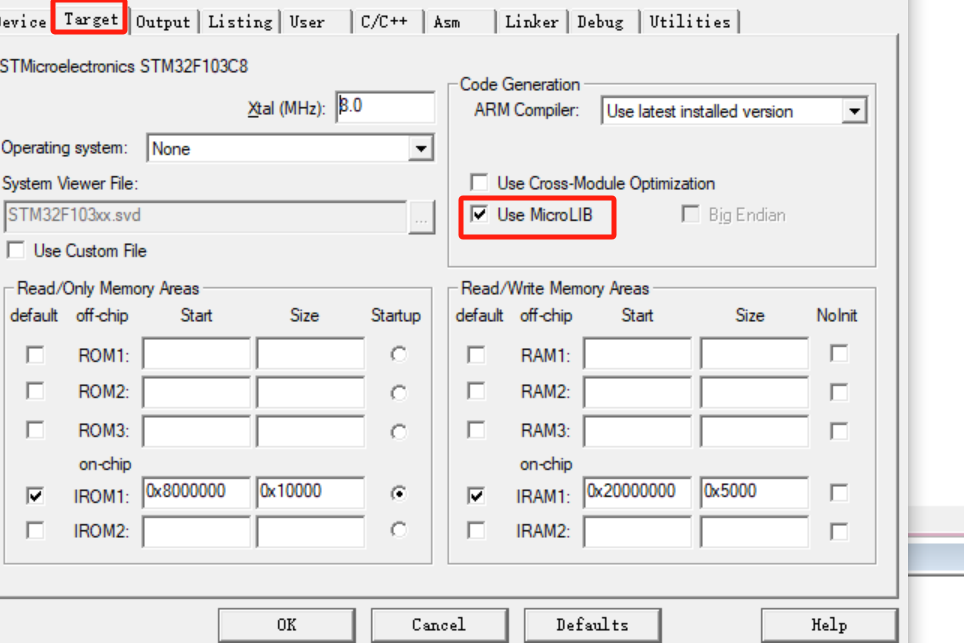Screen dimensions: 964x643
Task: Enable NoInit for RAM1
Action: tap(839, 353)
